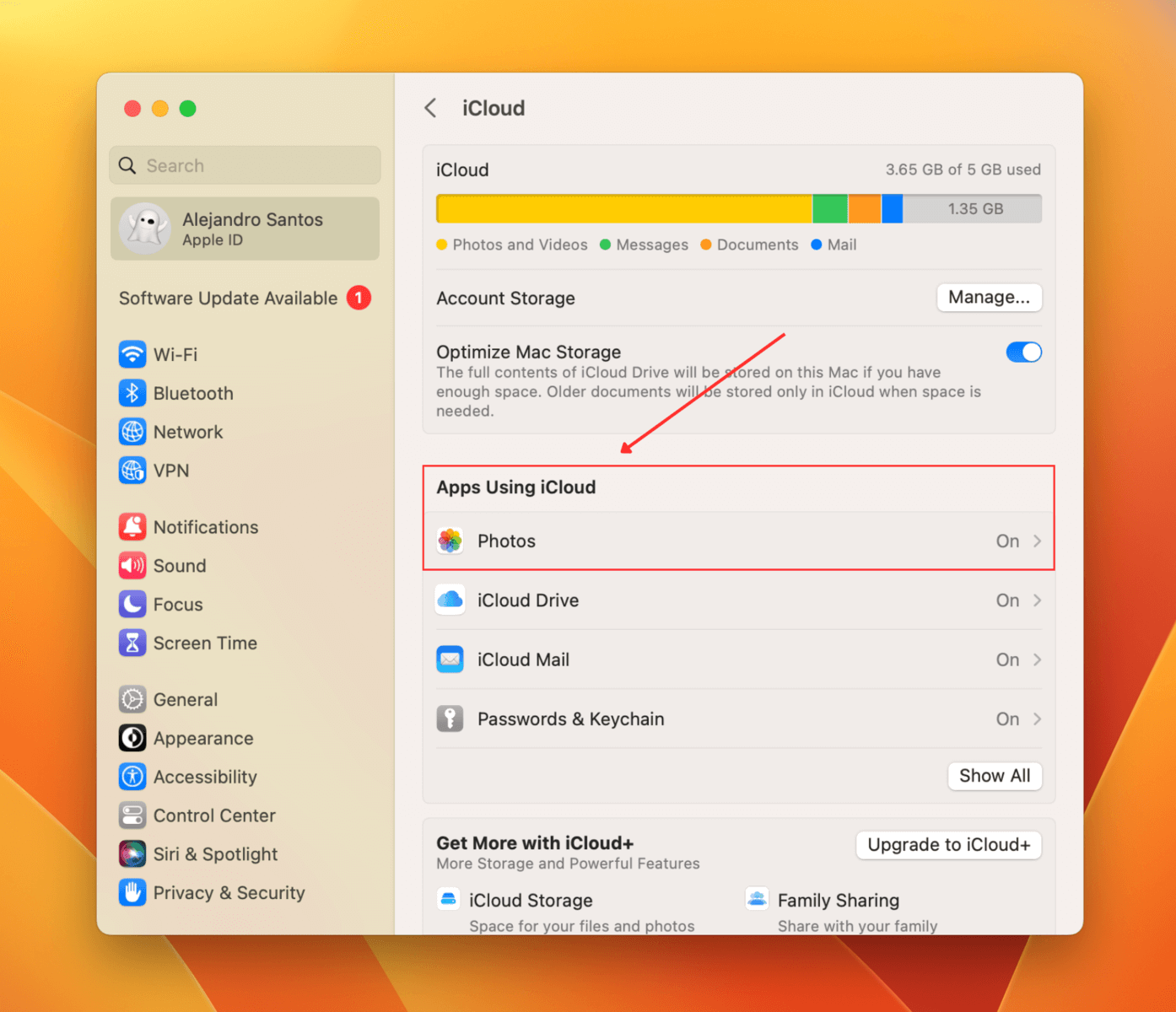This screenshot has width=1176, height=1012.
Task: Click the Photos app icon
Action: point(450,541)
